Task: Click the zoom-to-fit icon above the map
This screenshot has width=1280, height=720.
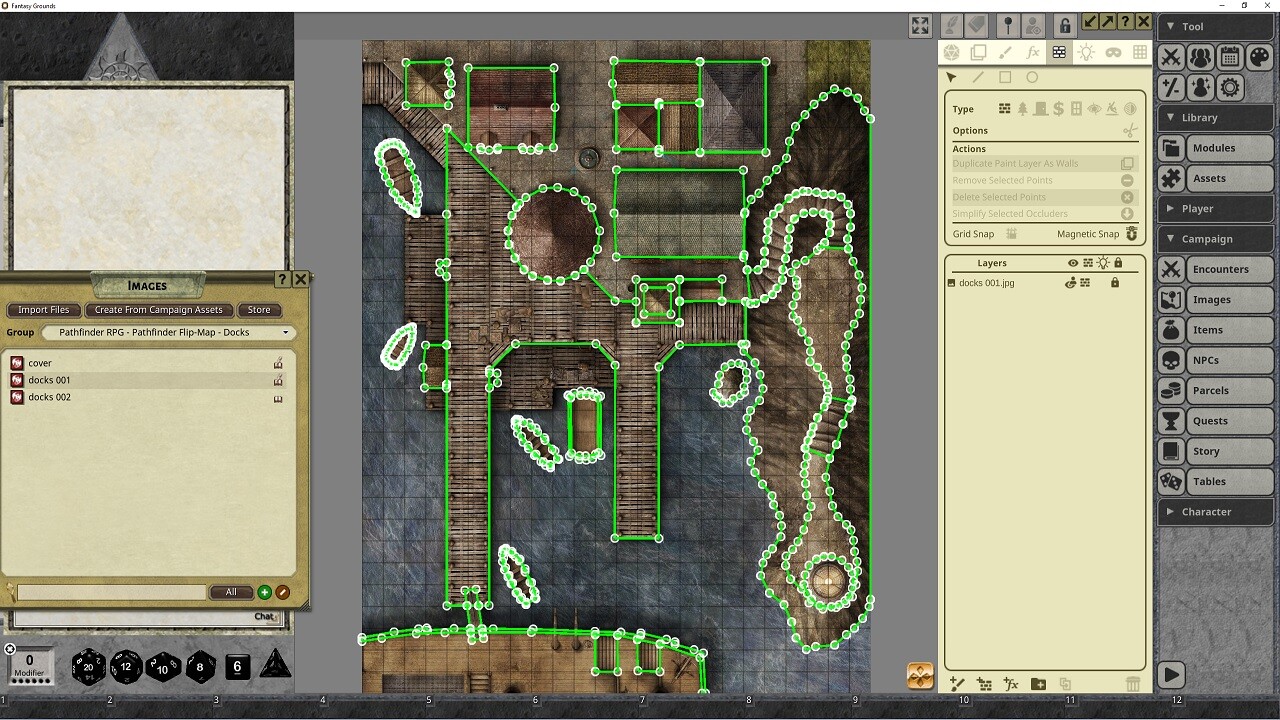Action: click(919, 26)
